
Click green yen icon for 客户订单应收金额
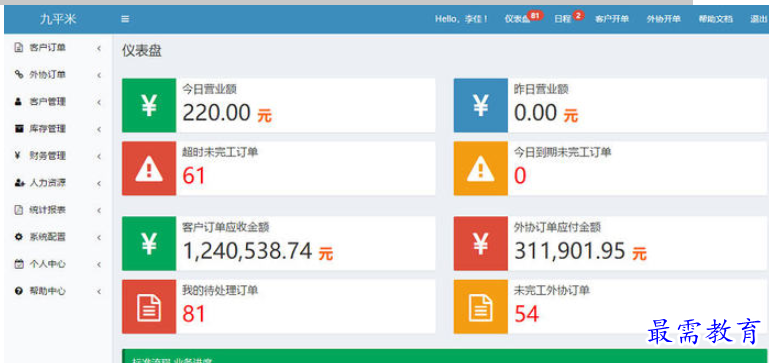click(149, 243)
